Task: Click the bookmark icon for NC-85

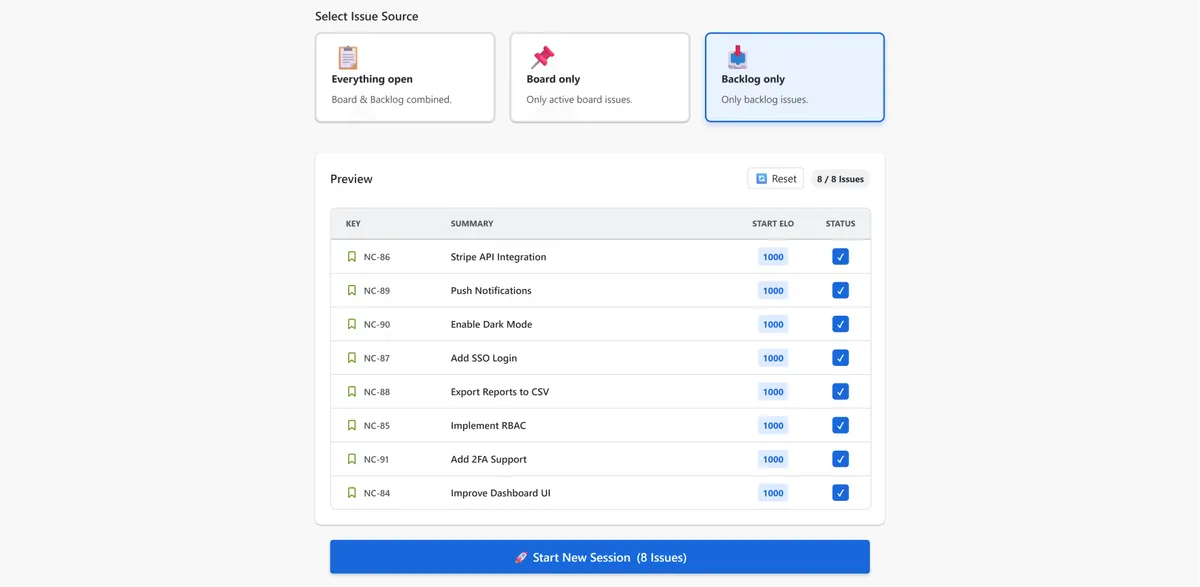Action: 352,426
